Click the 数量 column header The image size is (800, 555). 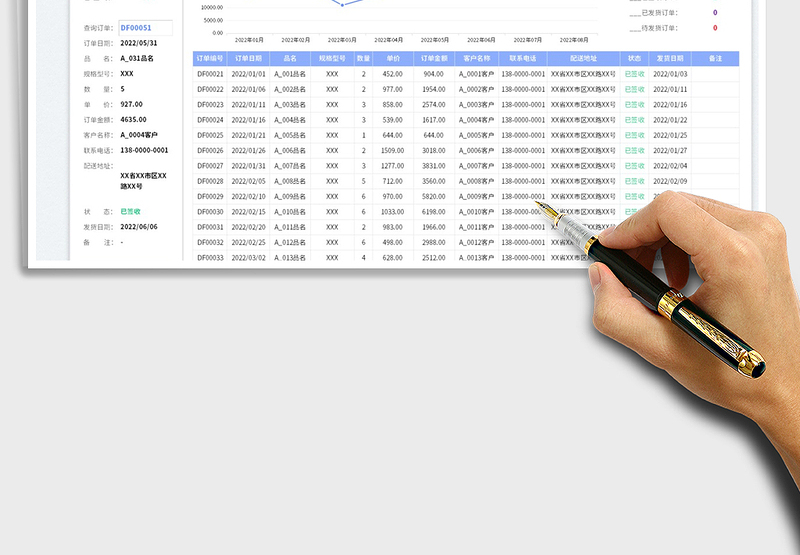tap(363, 59)
